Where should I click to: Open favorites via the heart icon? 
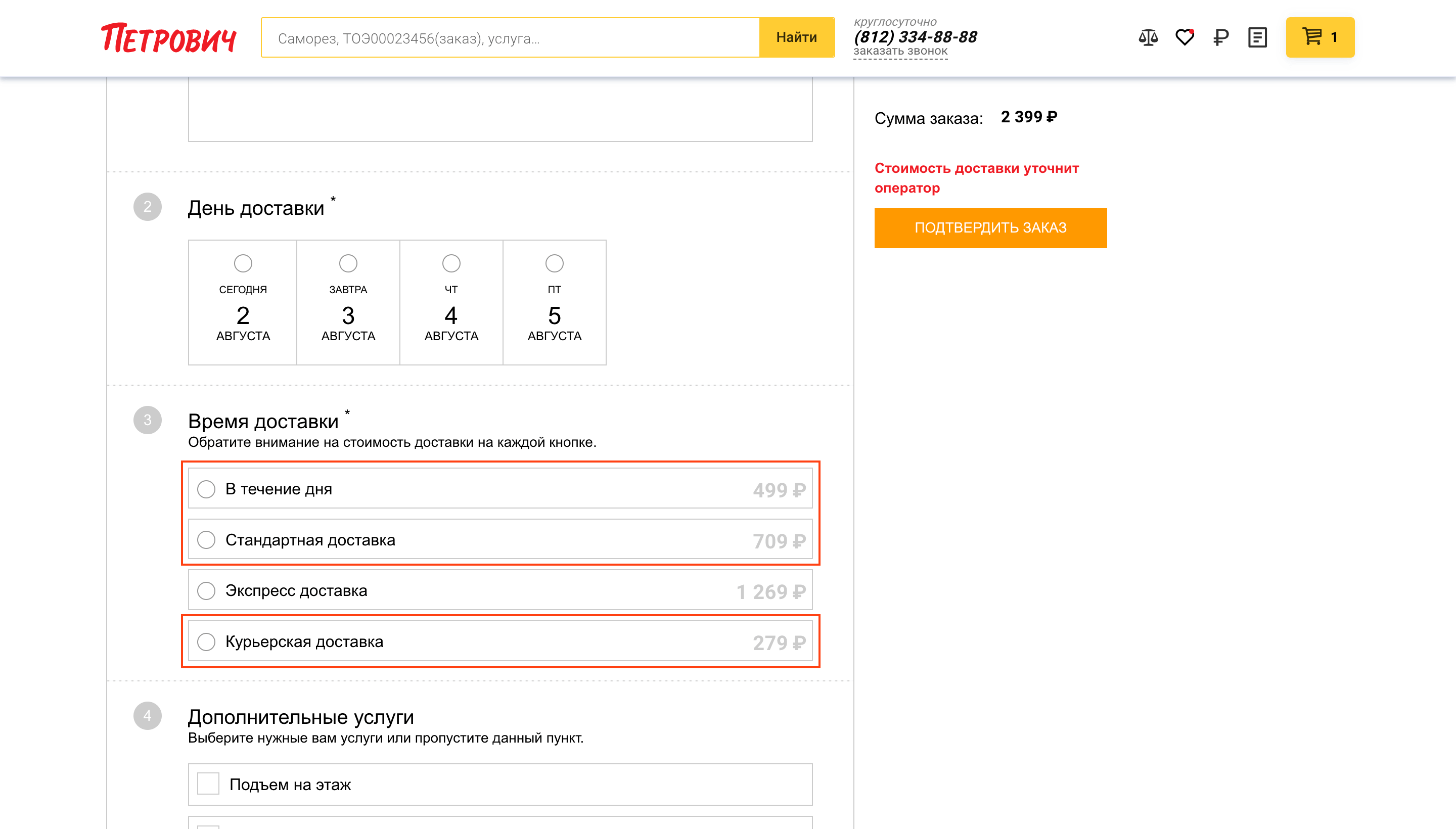pos(1185,37)
